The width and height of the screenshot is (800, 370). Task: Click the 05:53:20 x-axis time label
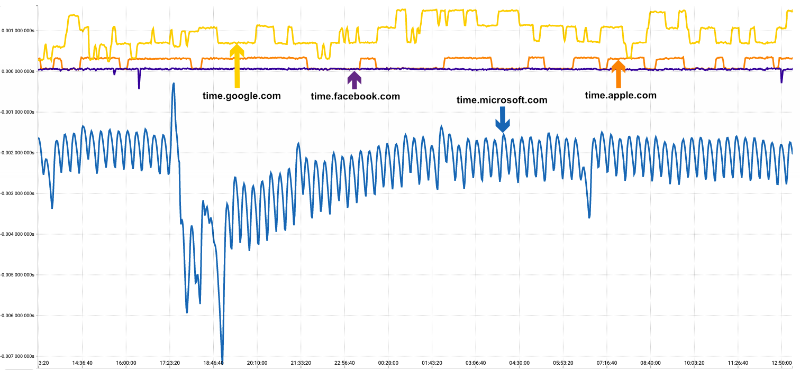click(x=563, y=364)
